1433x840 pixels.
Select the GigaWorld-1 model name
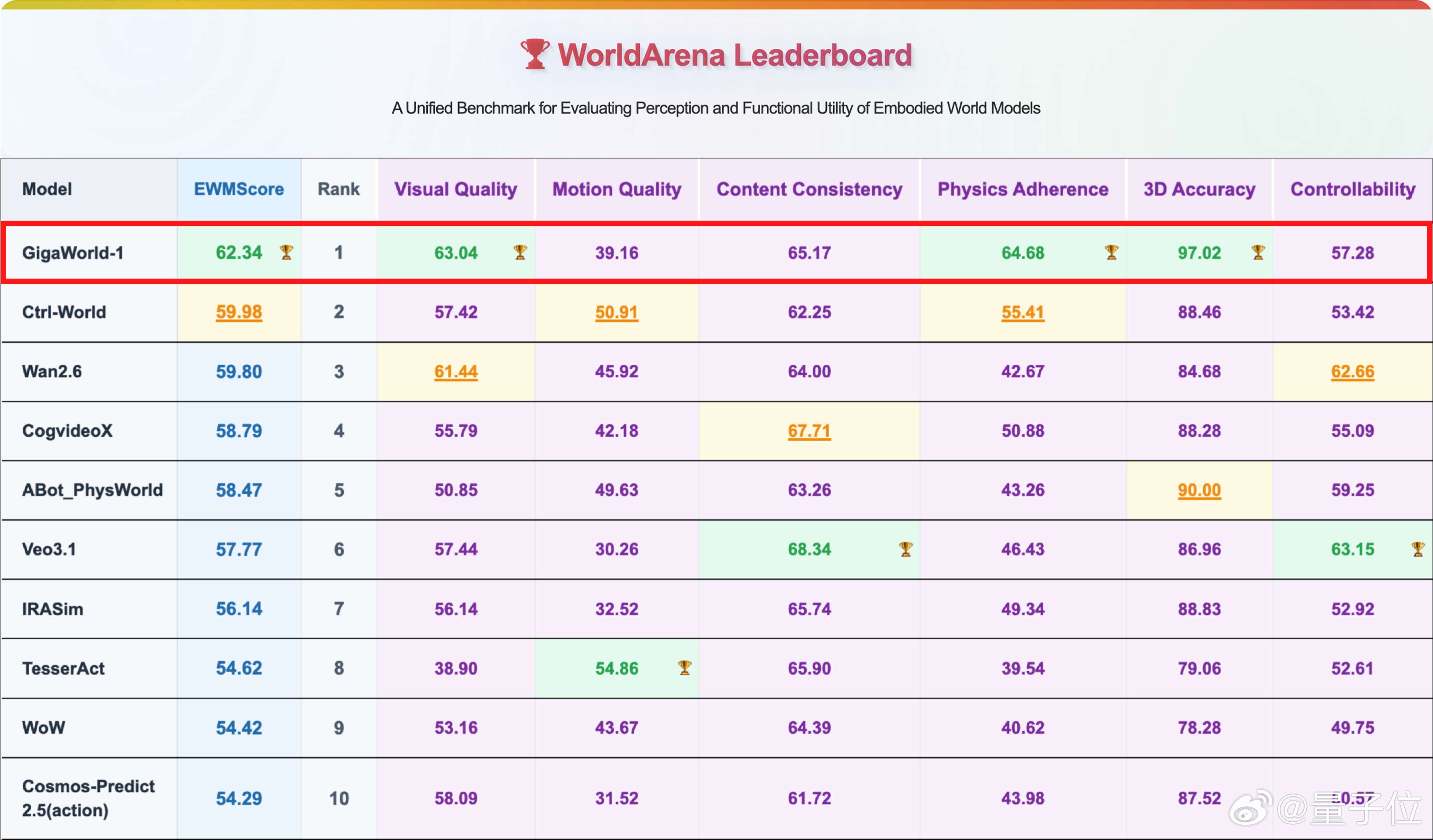click(x=73, y=253)
